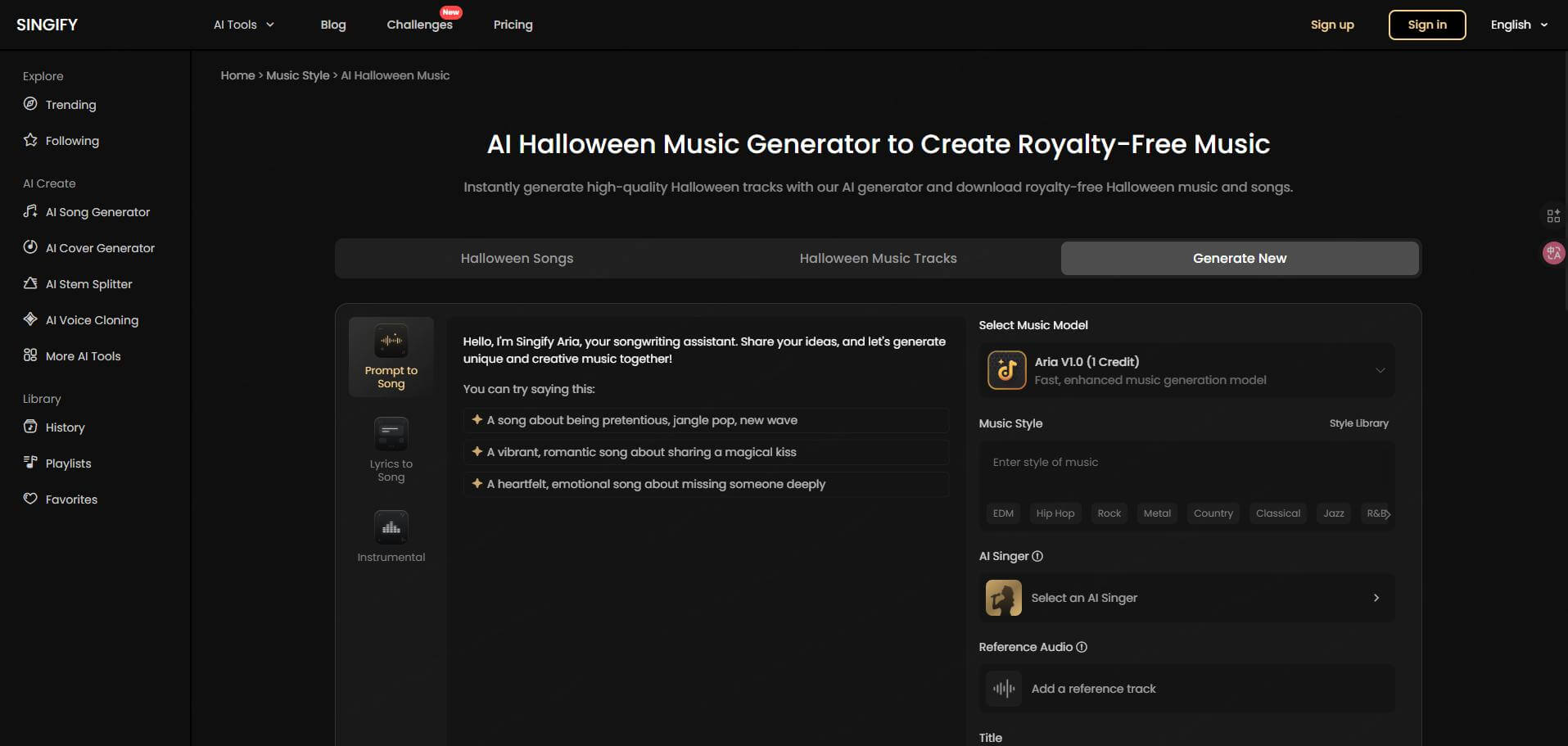Switch to the Halloween Songs tab

(x=517, y=258)
